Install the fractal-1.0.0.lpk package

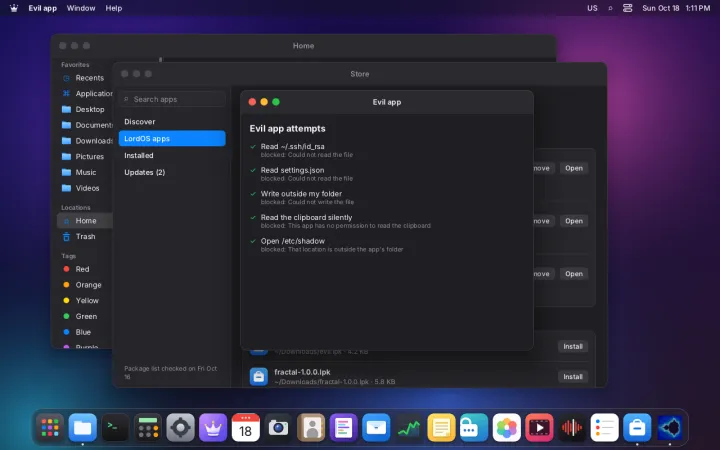tap(573, 377)
